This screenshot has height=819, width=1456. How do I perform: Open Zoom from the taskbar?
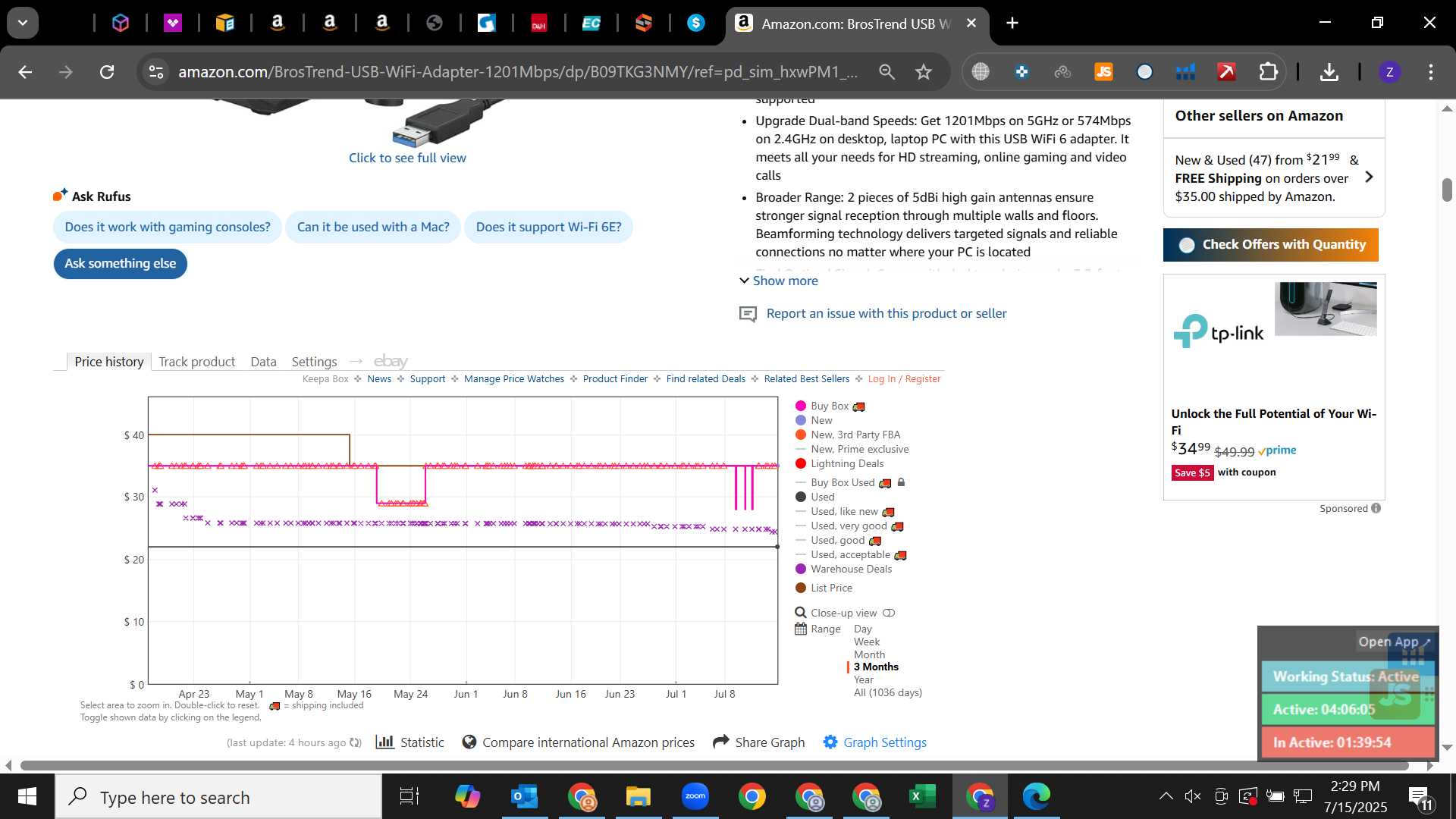[695, 796]
